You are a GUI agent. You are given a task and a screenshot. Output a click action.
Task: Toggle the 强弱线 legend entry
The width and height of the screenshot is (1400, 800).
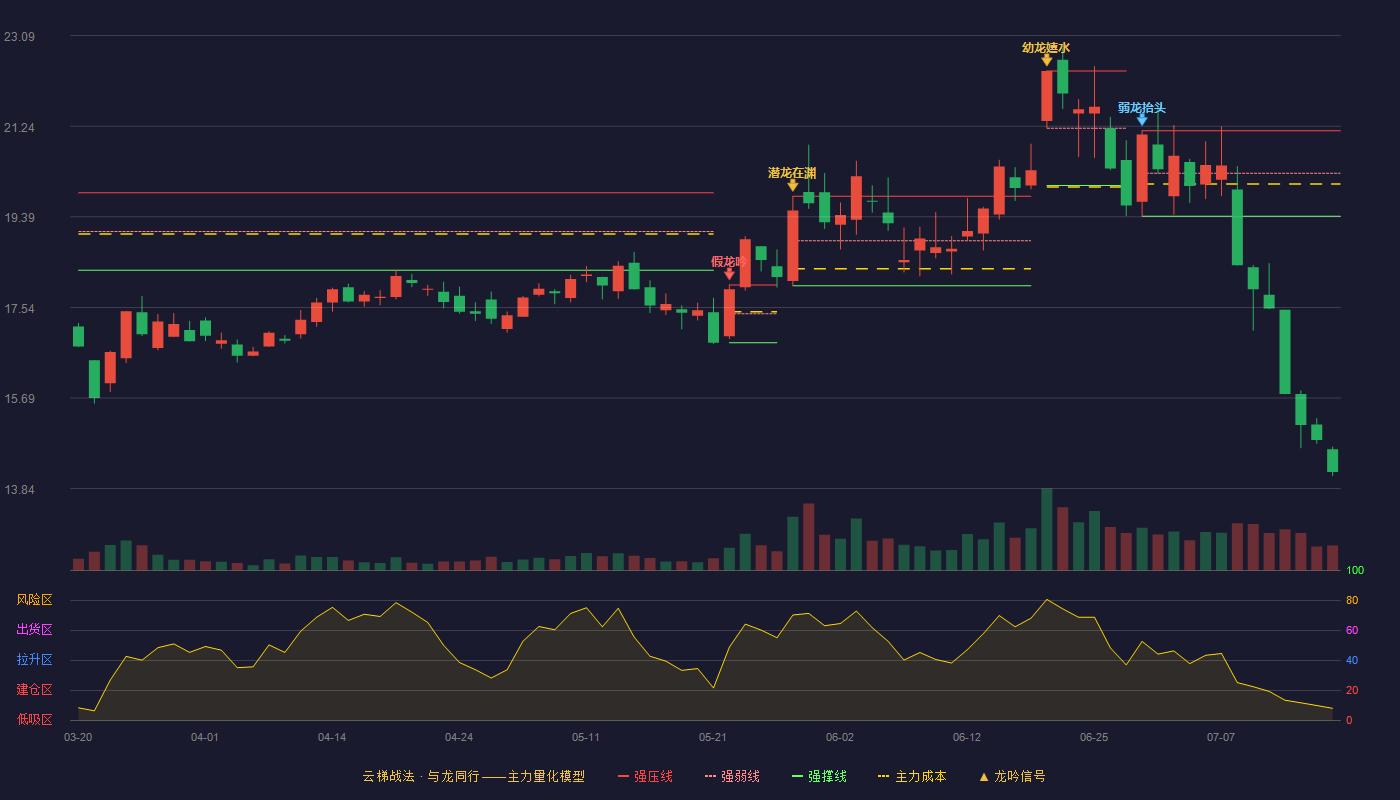click(732, 776)
